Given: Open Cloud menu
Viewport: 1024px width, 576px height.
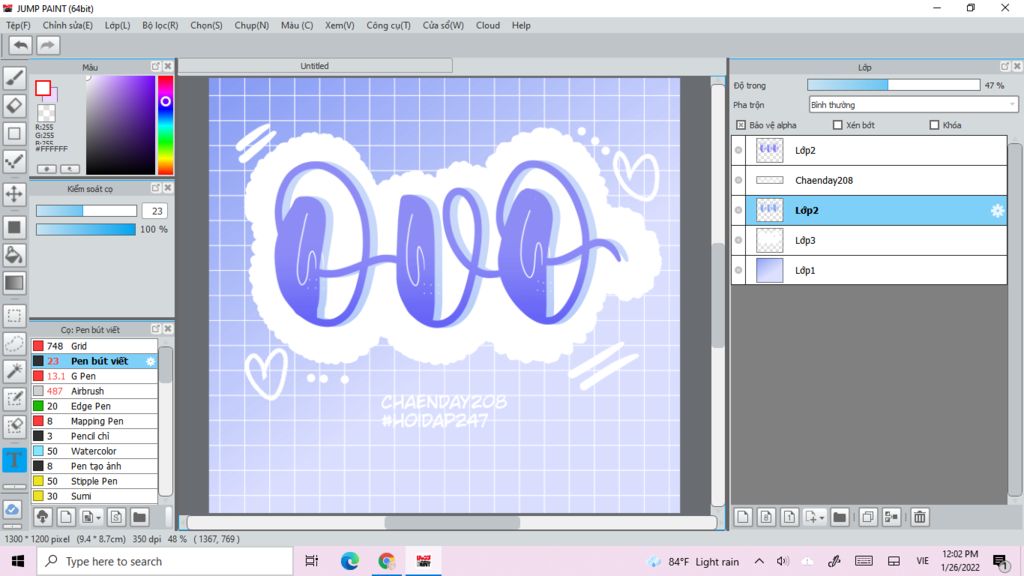Looking at the screenshot, I should tap(487, 25).
